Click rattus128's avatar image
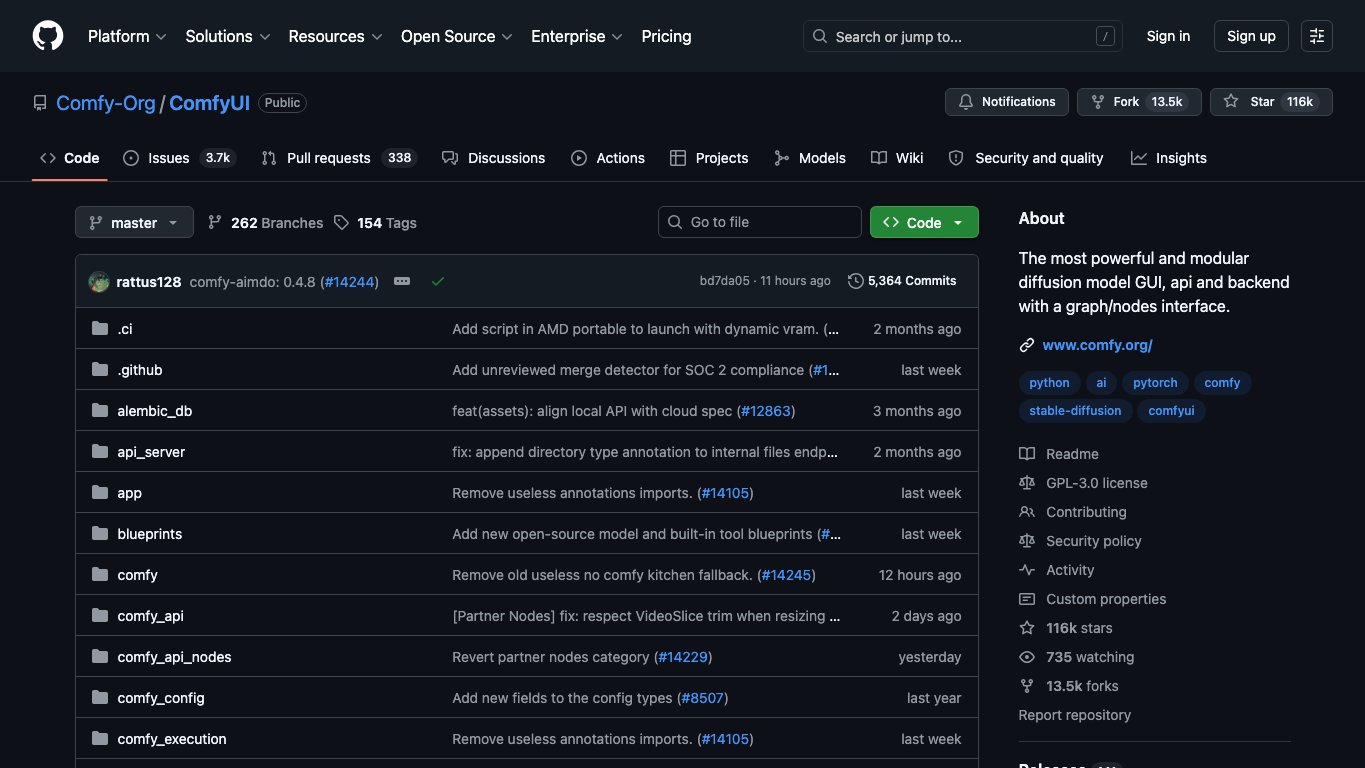 [98, 282]
